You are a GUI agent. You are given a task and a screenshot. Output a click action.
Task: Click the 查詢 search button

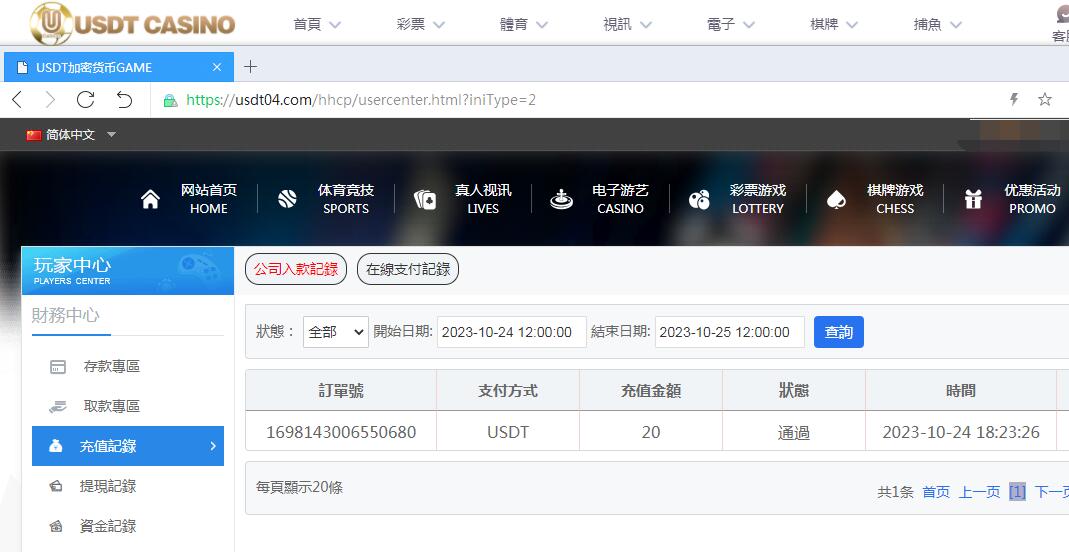click(839, 332)
